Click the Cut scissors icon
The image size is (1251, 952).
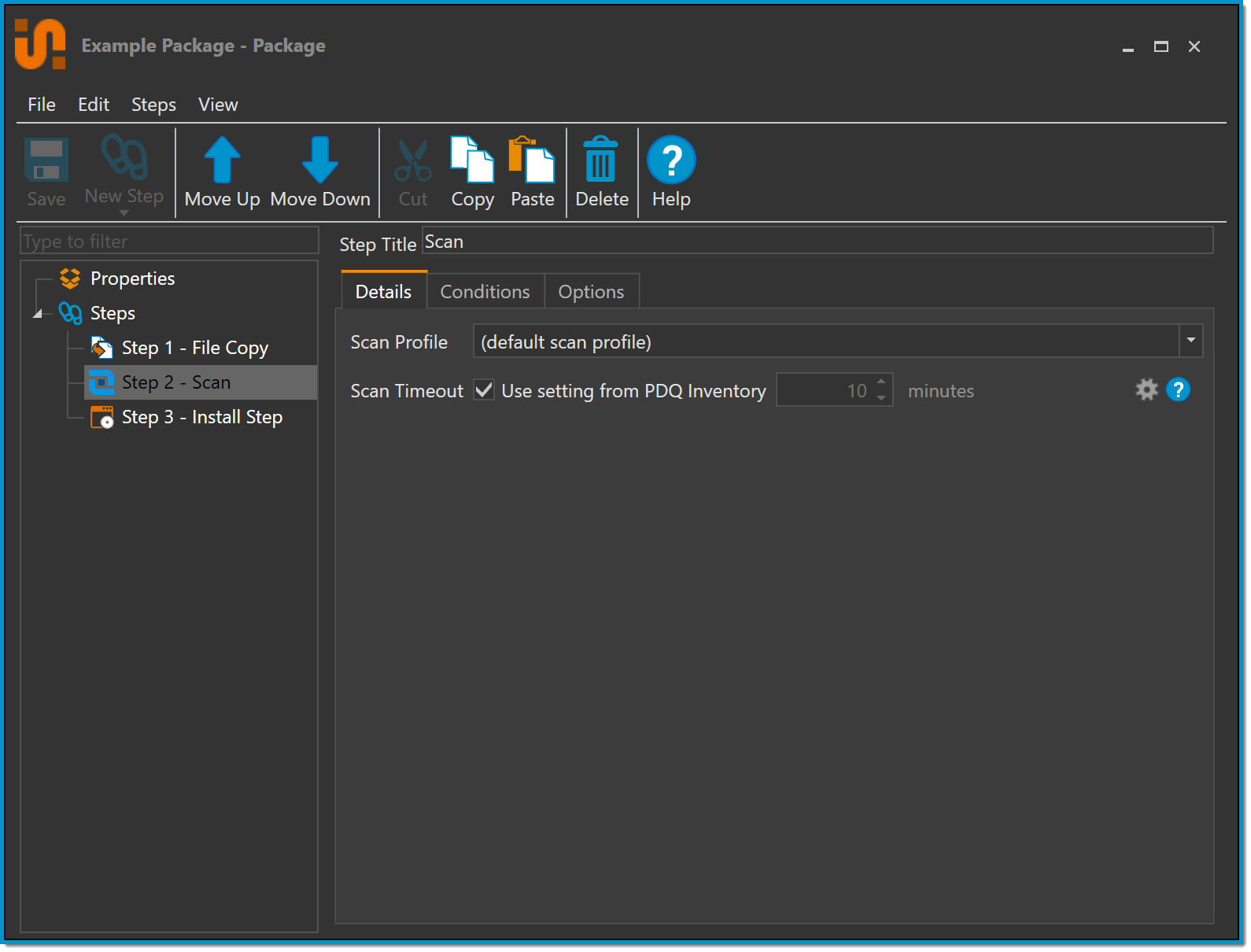click(413, 161)
